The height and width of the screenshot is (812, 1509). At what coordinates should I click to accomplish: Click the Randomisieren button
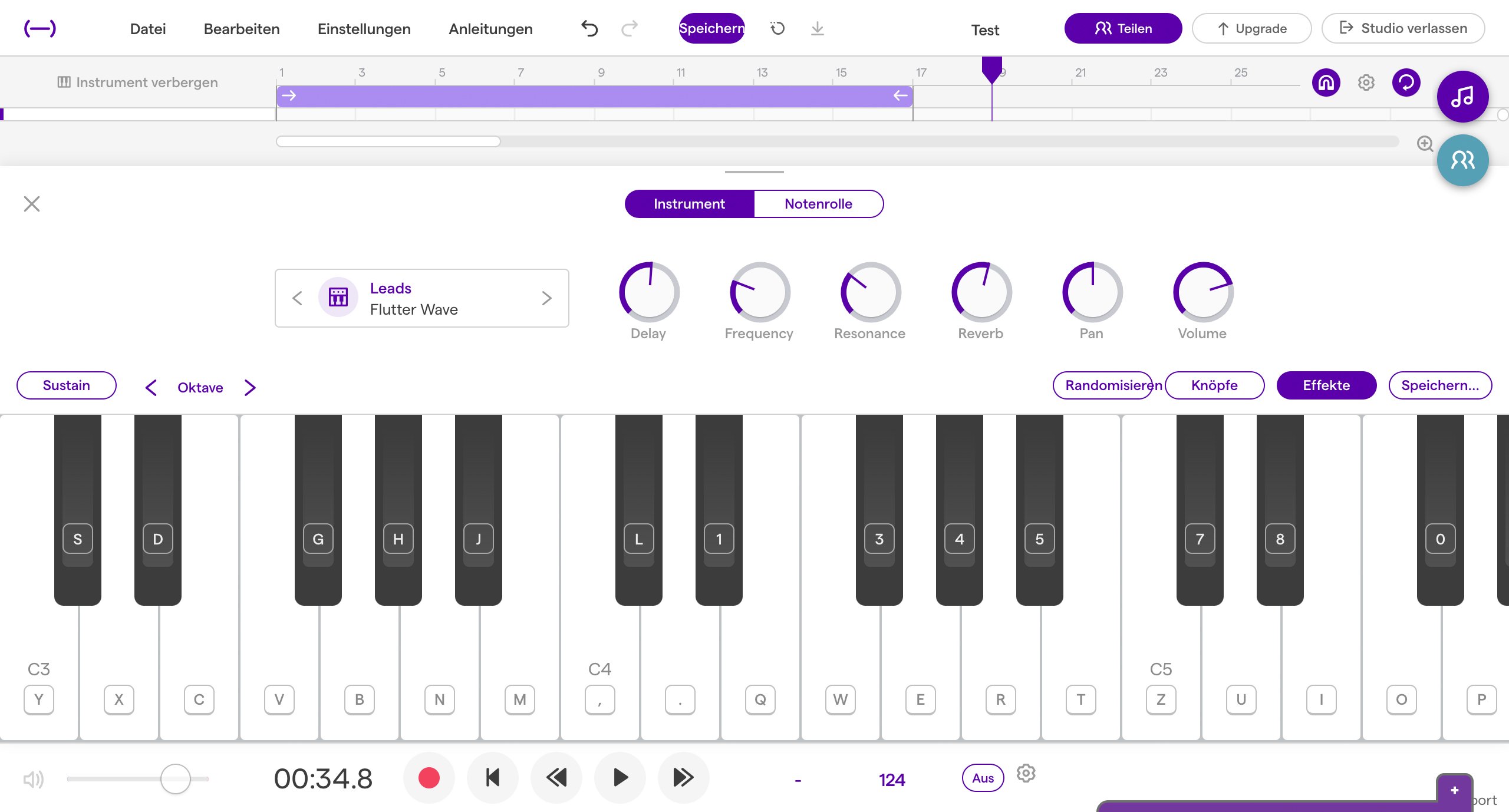point(1102,385)
